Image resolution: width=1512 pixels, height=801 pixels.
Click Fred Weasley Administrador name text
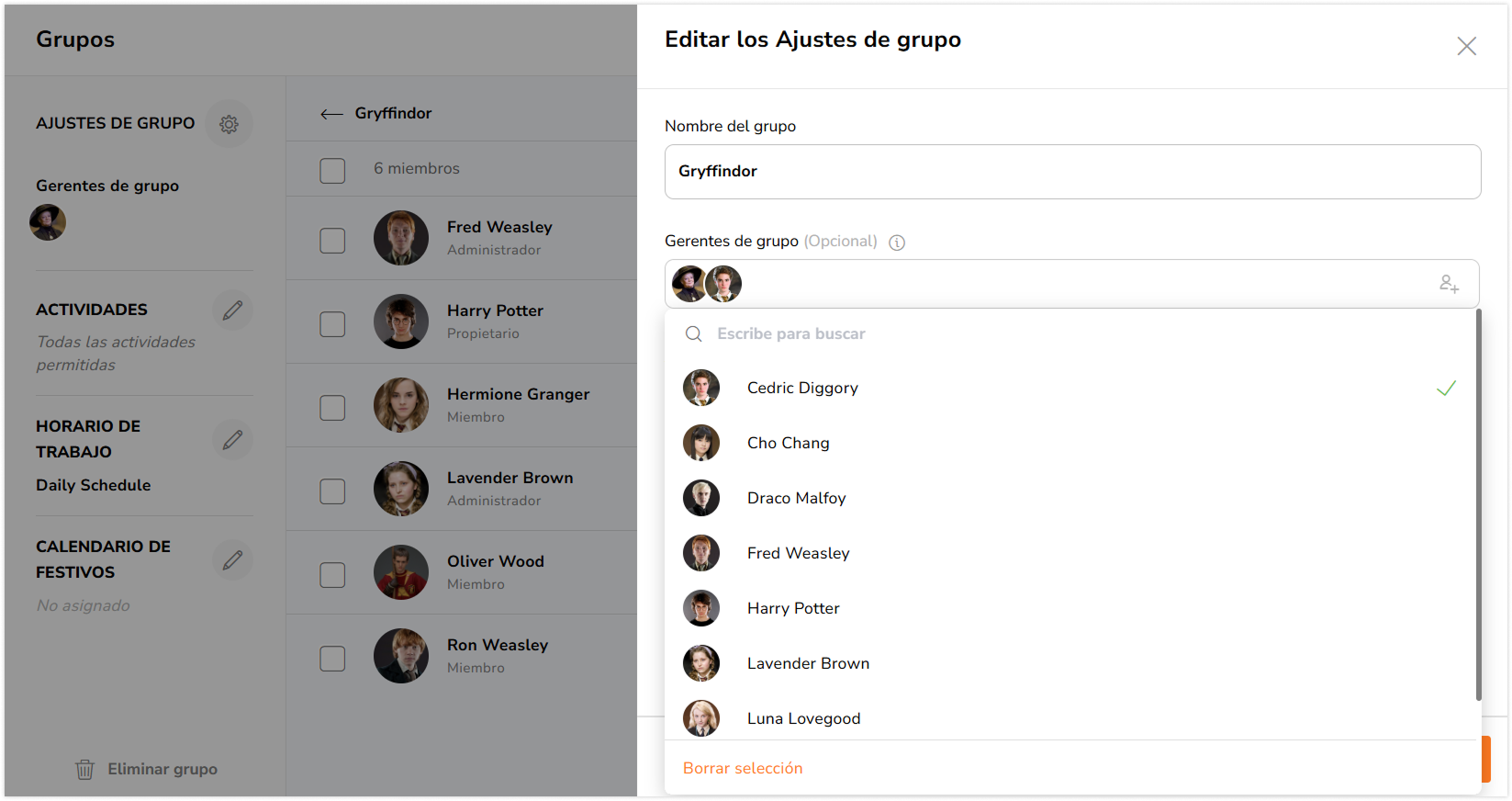tap(499, 227)
